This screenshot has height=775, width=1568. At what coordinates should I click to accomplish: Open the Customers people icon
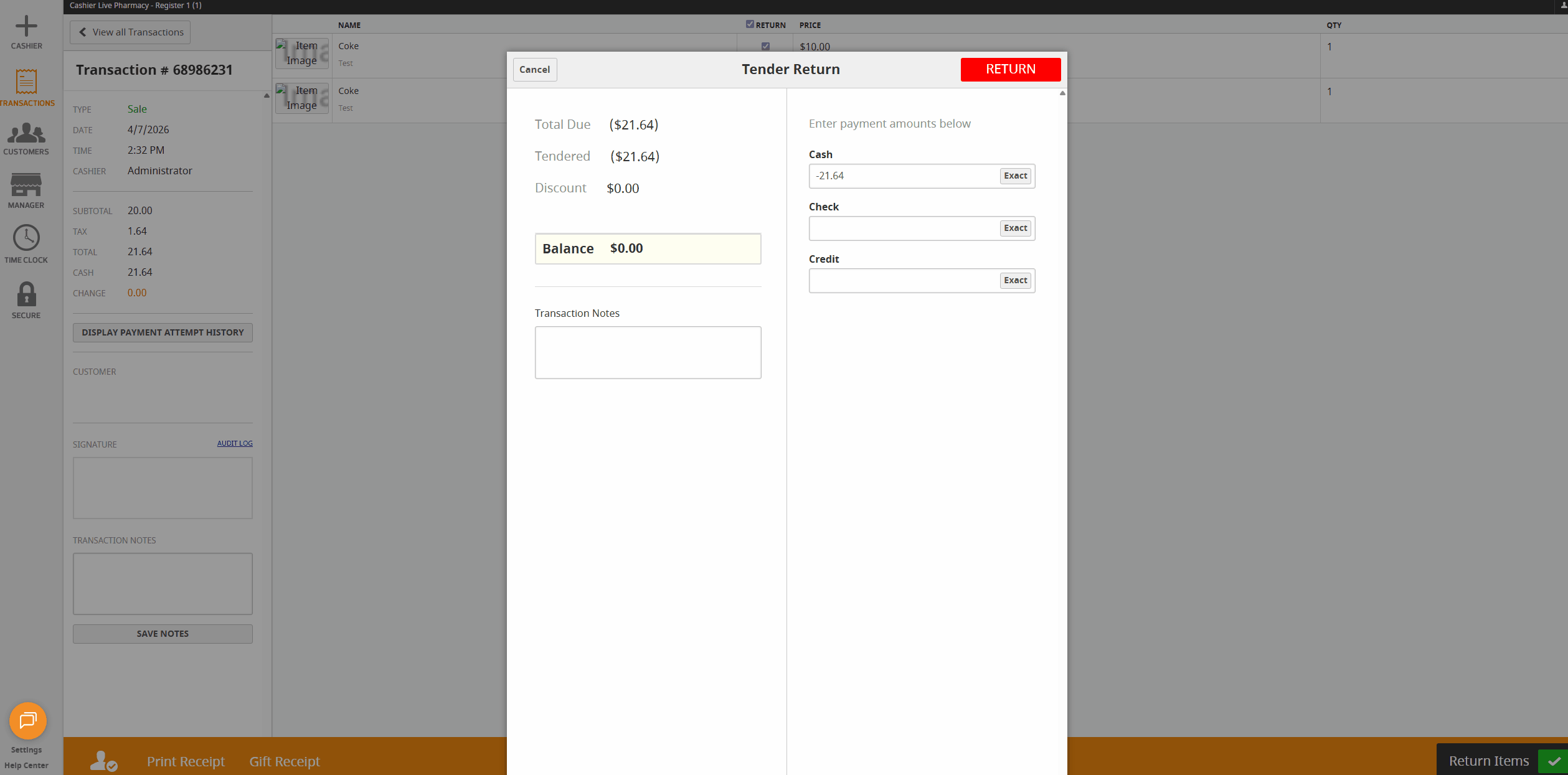coord(26,133)
